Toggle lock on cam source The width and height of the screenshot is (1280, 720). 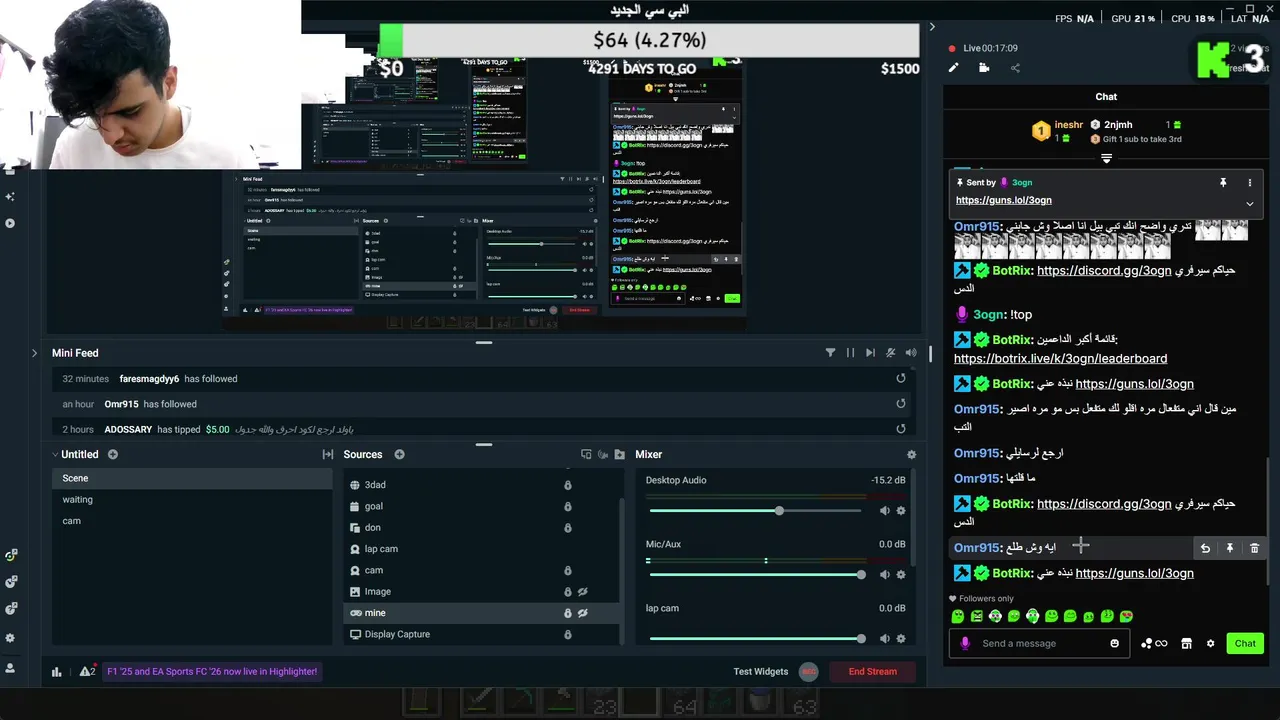click(567, 570)
